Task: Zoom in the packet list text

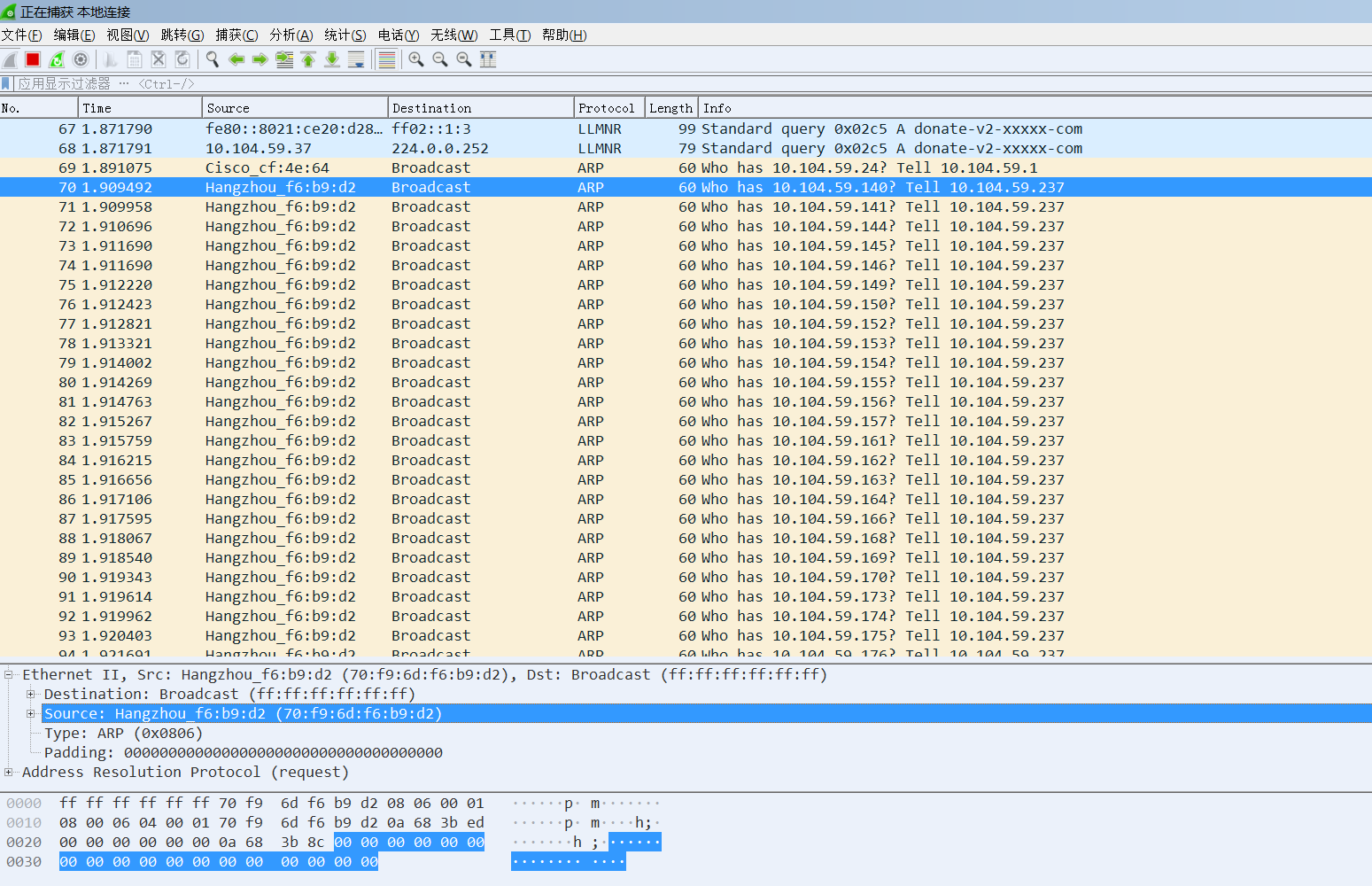Action: (x=416, y=59)
